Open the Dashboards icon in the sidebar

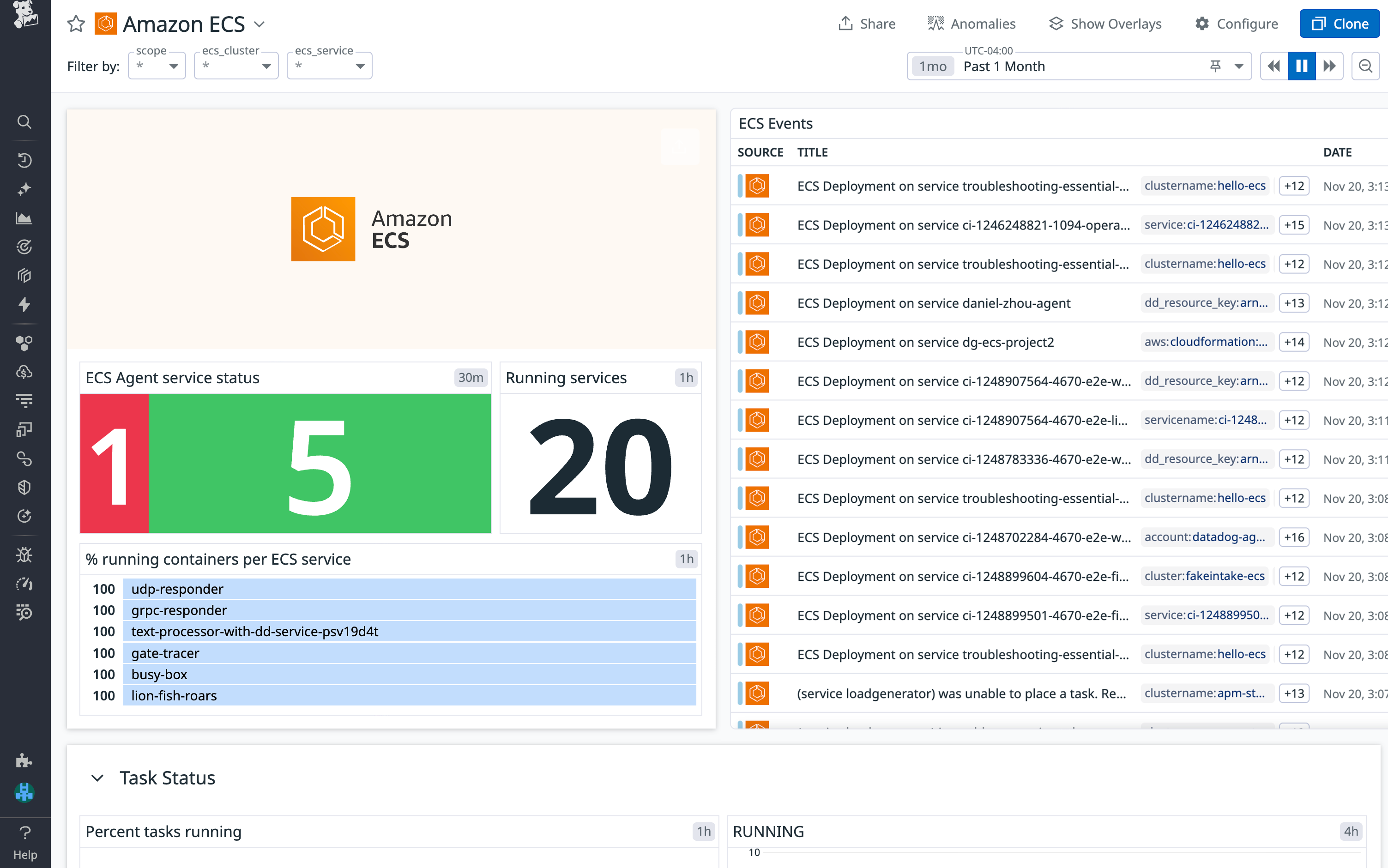24,217
